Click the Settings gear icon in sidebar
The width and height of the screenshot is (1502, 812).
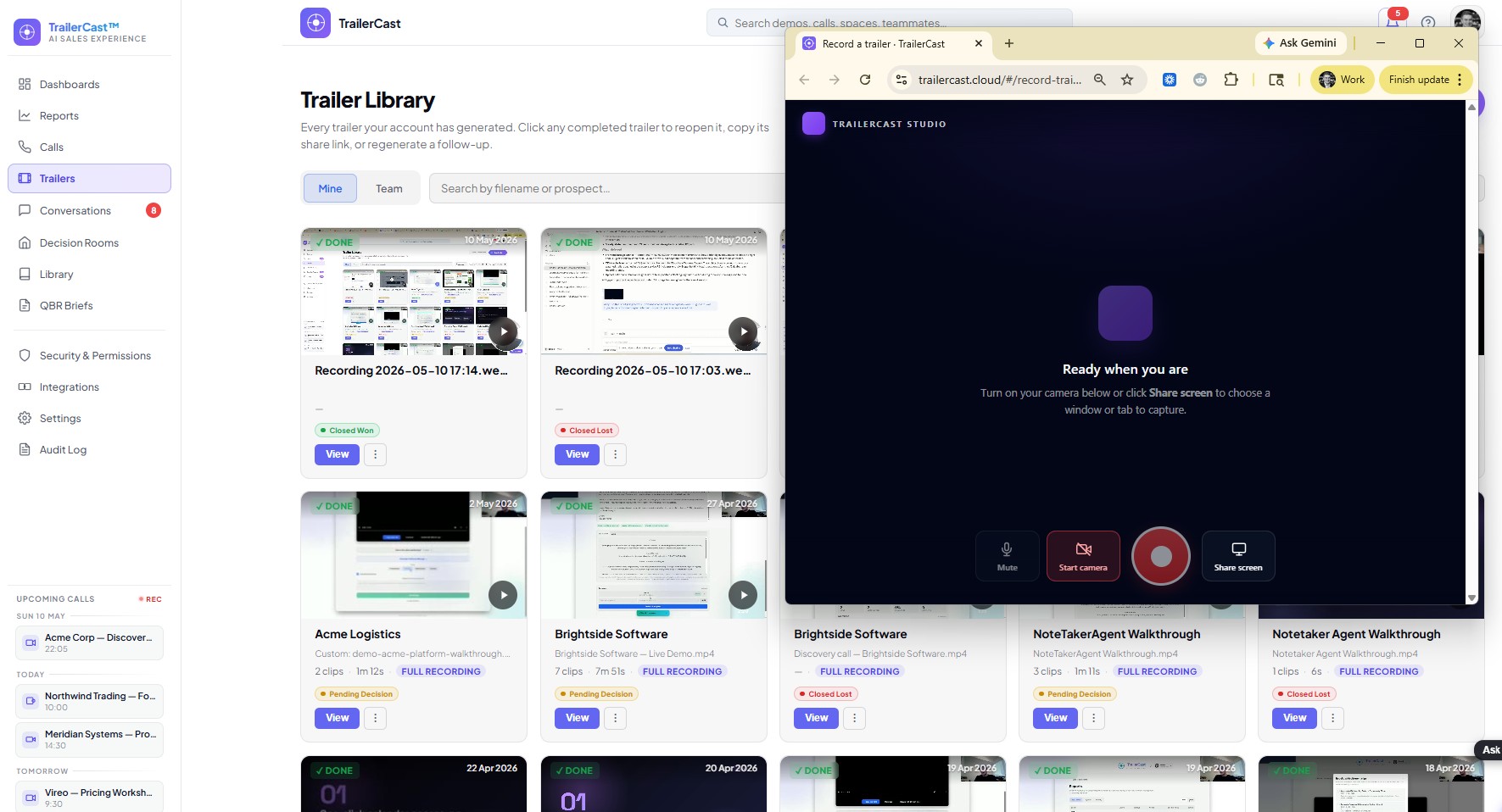(x=25, y=418)
